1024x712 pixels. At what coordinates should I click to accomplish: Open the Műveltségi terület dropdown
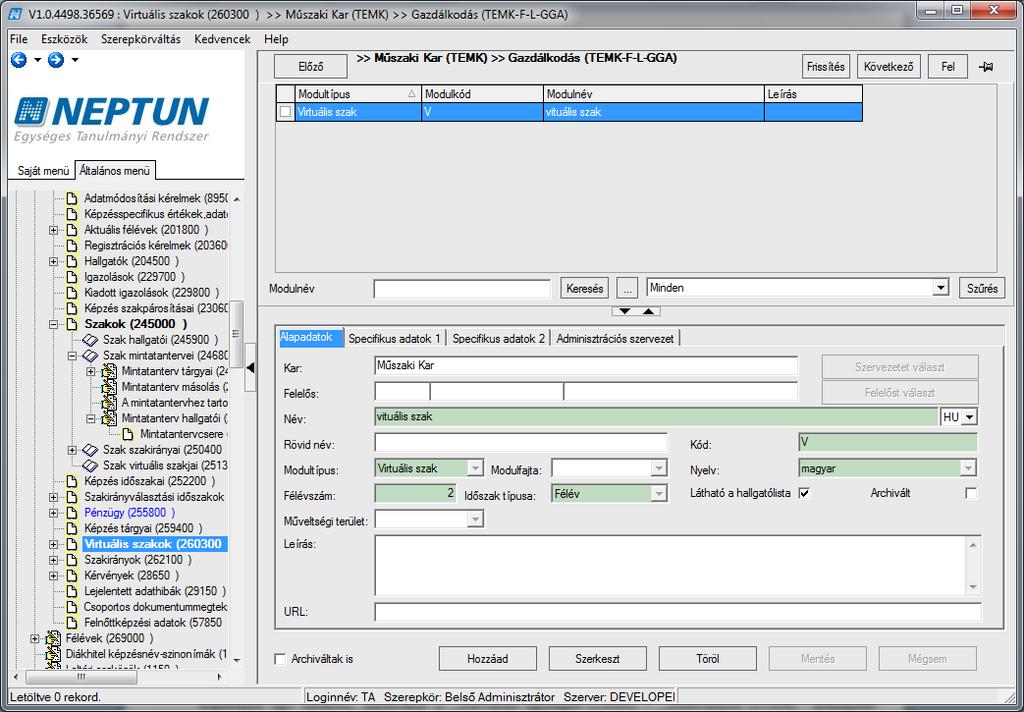475,520
